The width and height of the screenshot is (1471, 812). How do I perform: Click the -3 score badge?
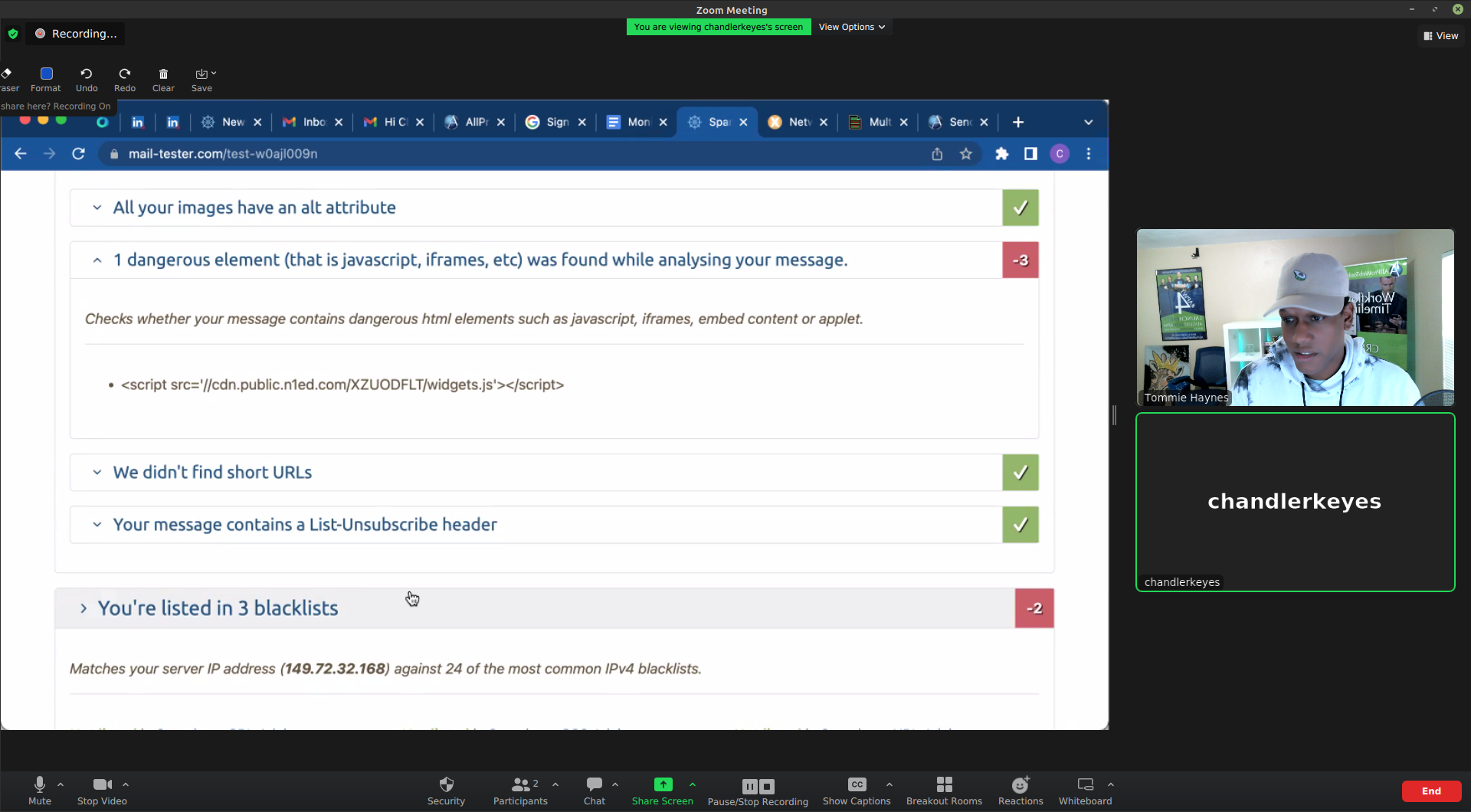tap(1021, 260)
